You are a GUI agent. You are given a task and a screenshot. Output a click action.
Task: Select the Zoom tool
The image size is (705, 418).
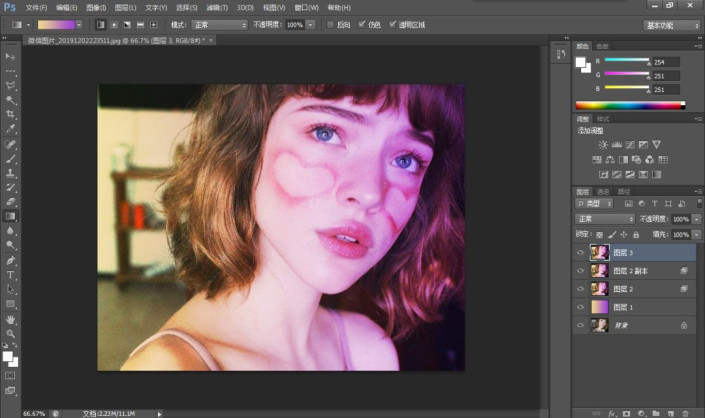click(10, 334)
